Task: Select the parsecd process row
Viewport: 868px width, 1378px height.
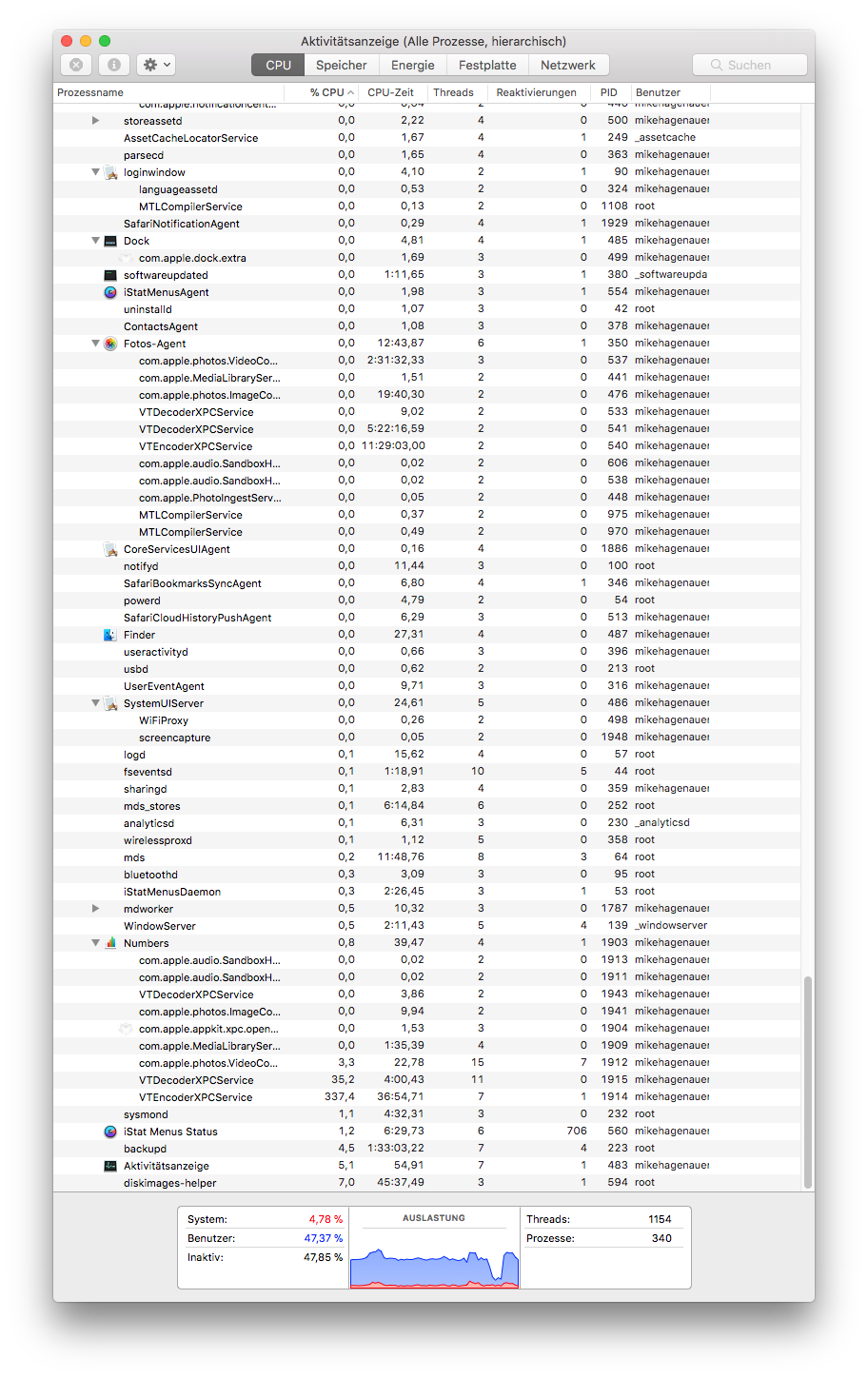Action: click(x=428, y=155)
